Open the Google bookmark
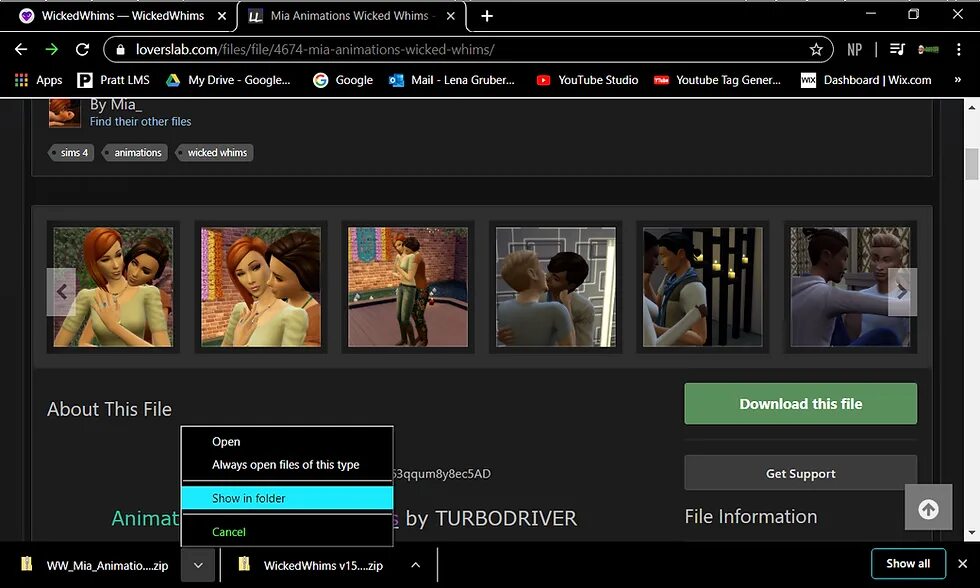The image size is (980, 588). point(343,80)
